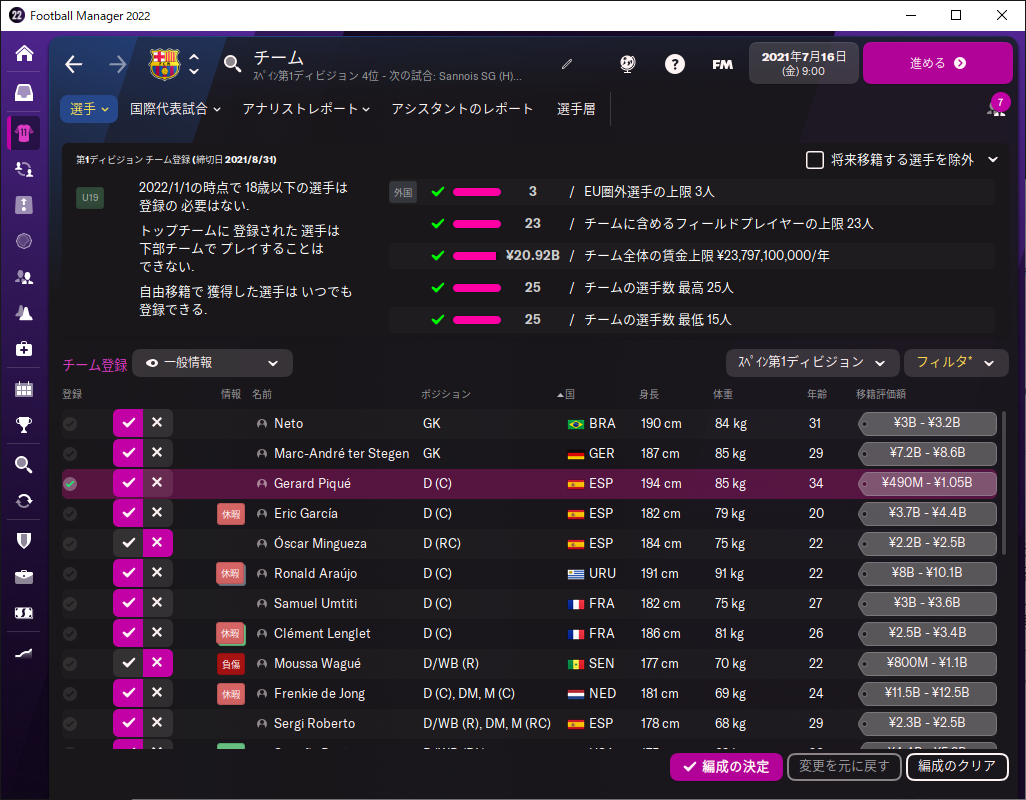Screen dimensions: 1026x800
Task: Click the pencil edit icon
Action: coord(567,64)
